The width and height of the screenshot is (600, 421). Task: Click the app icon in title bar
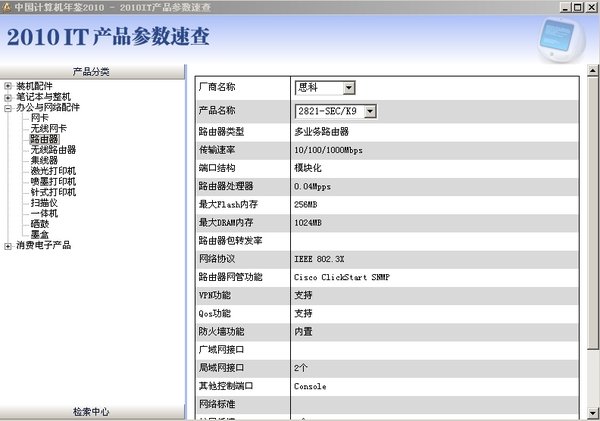[7, 7]
